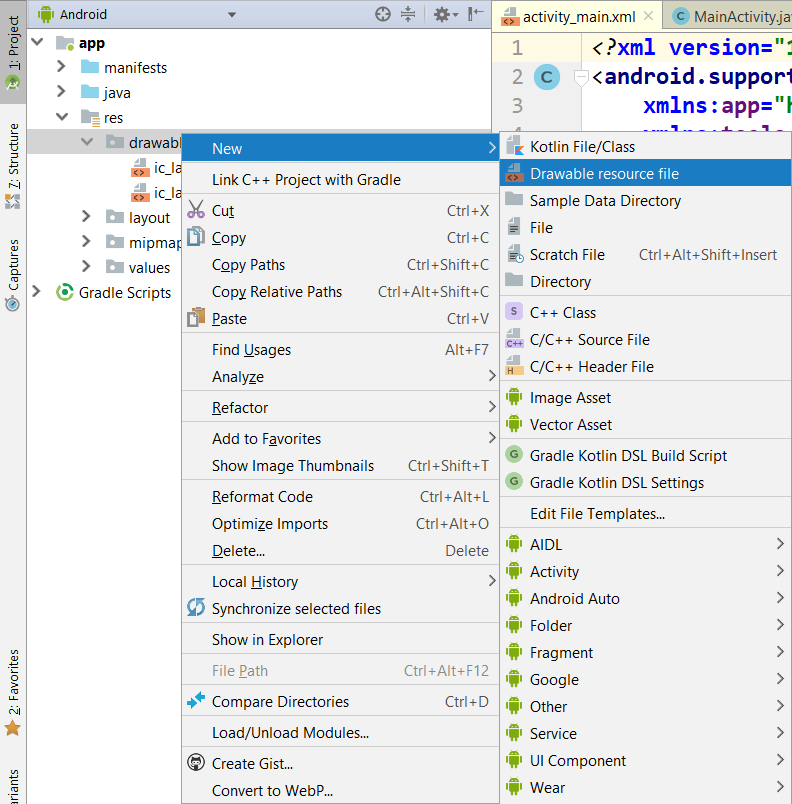Screen dimensions: 792x804
Task: Open the UI Component submenu
Action: 645,760
